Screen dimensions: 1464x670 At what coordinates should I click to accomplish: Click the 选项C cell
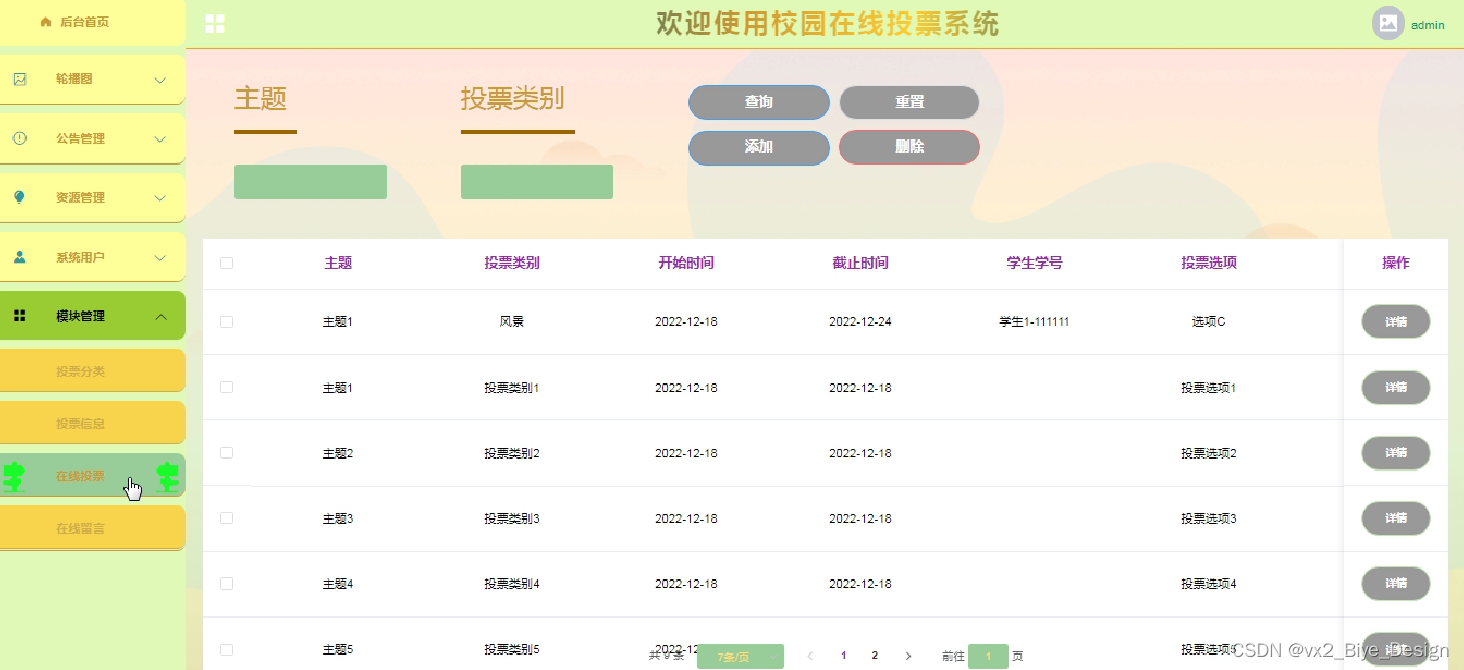(1208, 322)
